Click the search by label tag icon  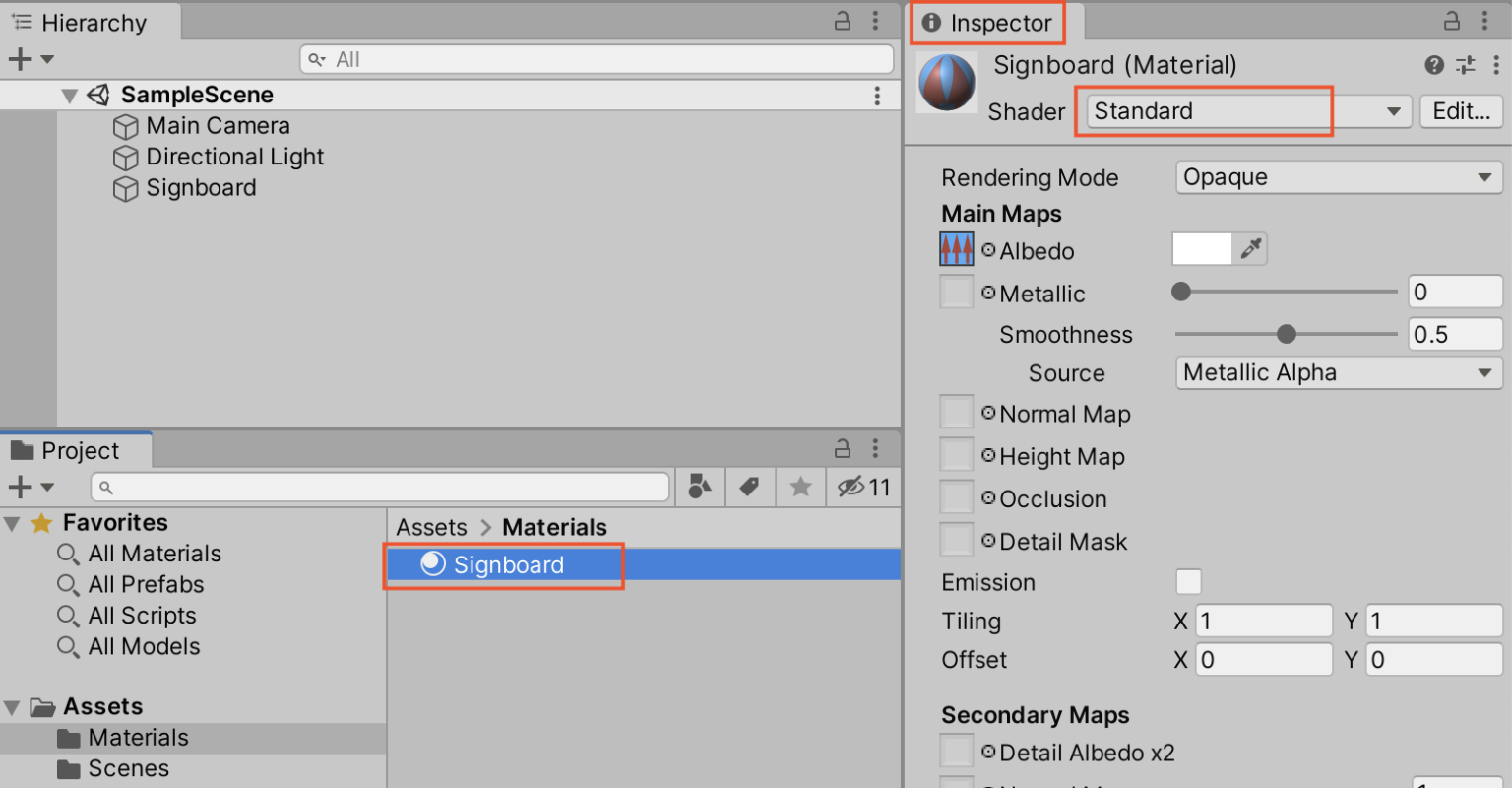[750, 486]
